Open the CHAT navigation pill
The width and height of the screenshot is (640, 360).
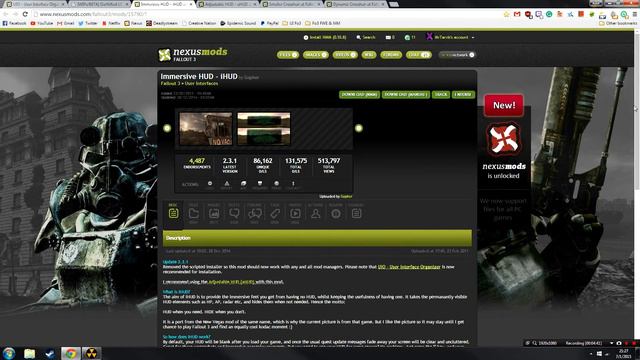[x=418, y=55]
